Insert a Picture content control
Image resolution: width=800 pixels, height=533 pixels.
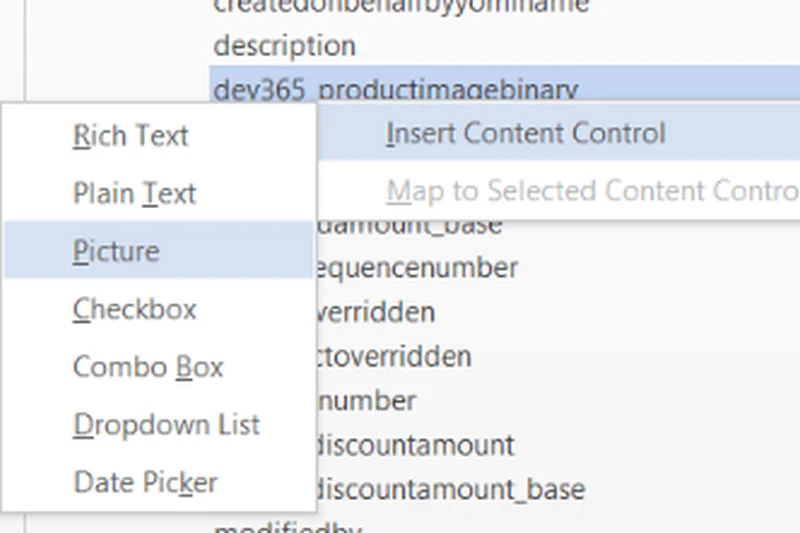point(116,251)
